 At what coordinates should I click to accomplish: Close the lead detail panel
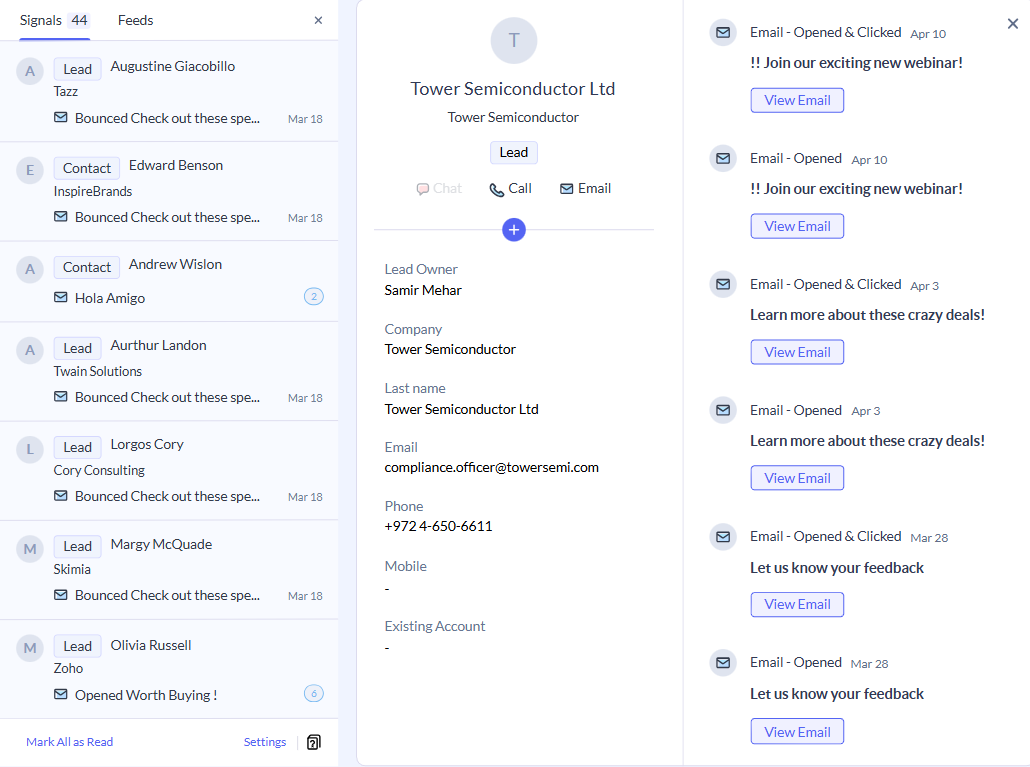point(1012,24)
